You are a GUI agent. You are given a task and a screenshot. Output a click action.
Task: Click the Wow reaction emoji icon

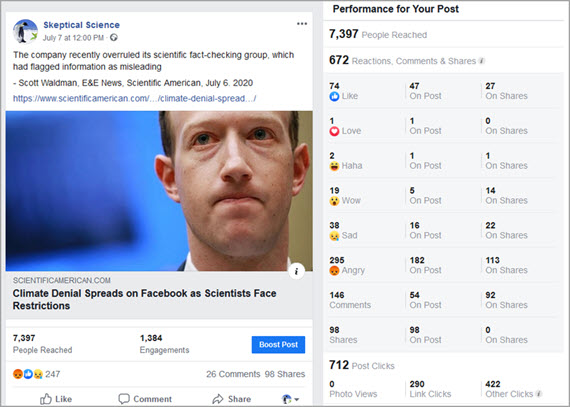334,201
